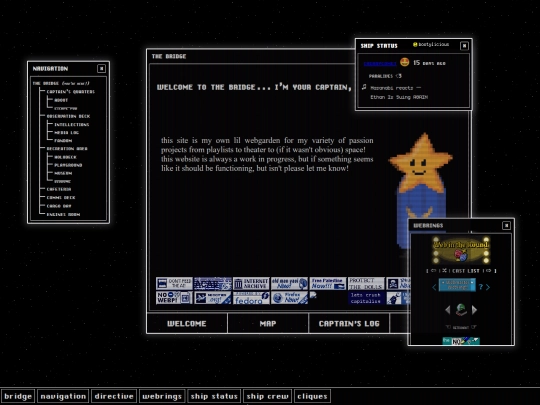Open the No WebP badge
540x405 pixels.
[174, 298]
